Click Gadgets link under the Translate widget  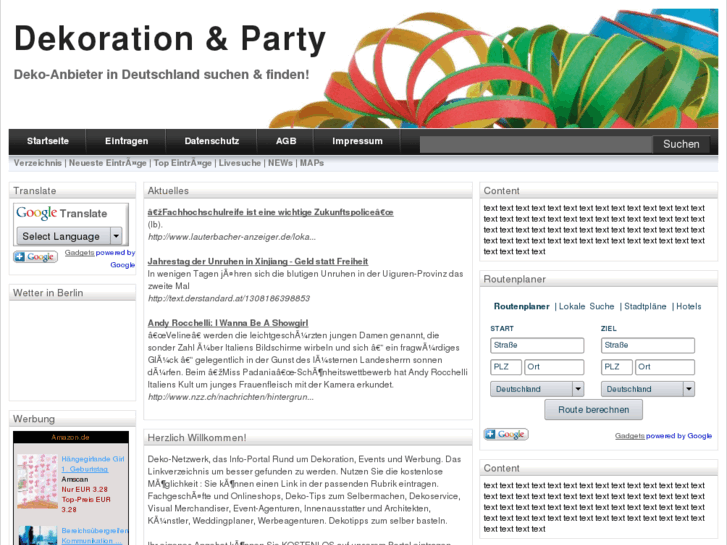pyautogui.click(x=79, y=253)
